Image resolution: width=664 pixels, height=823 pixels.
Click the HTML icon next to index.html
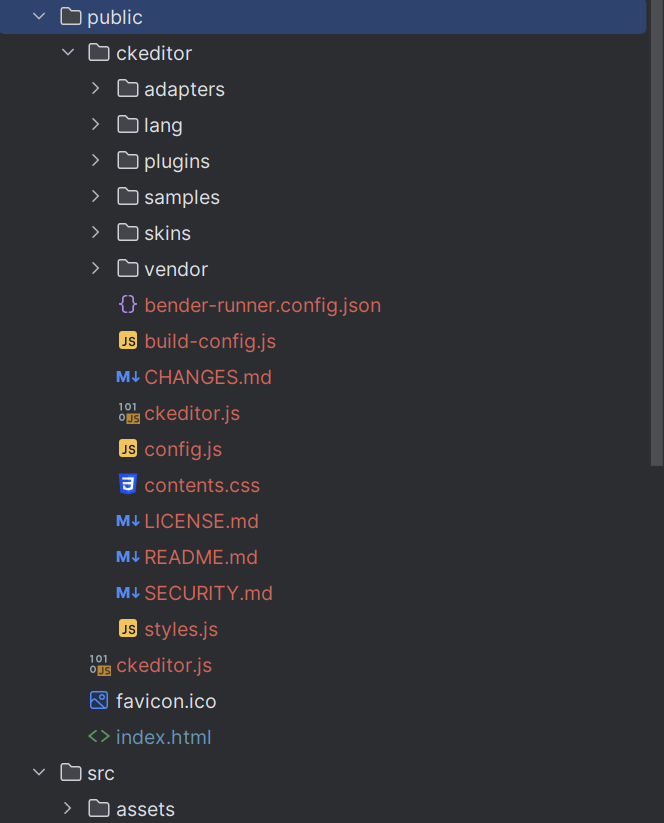point(98,736)
